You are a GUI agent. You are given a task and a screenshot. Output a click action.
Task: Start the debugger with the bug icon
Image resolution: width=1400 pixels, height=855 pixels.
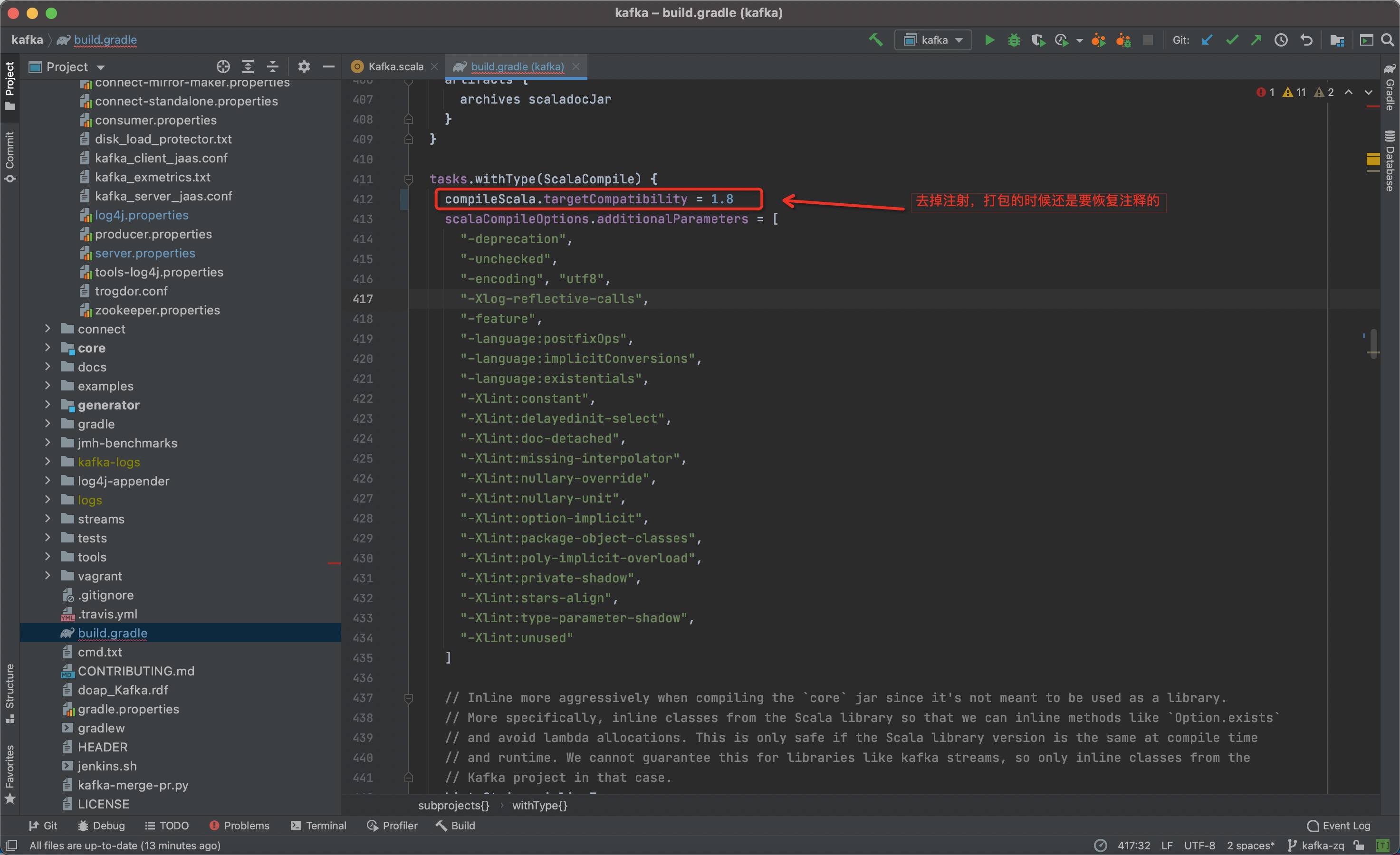coord(1014,40)
